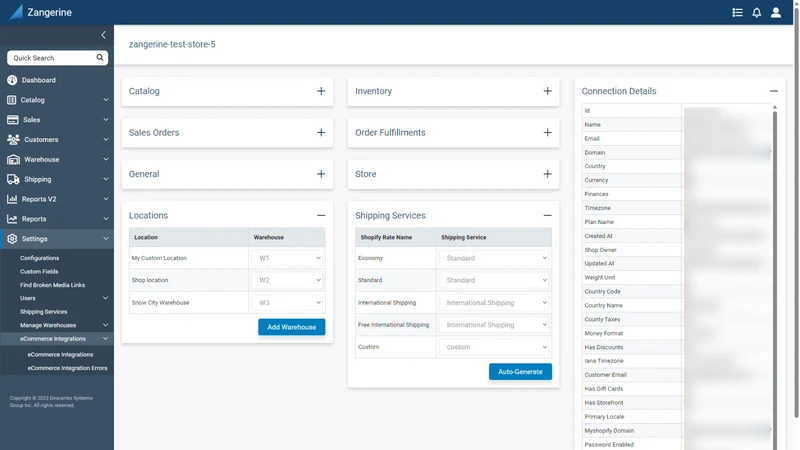Focus the Quick Search field
The height and width of the screenshot is (450, 800).
coord(57,58)
